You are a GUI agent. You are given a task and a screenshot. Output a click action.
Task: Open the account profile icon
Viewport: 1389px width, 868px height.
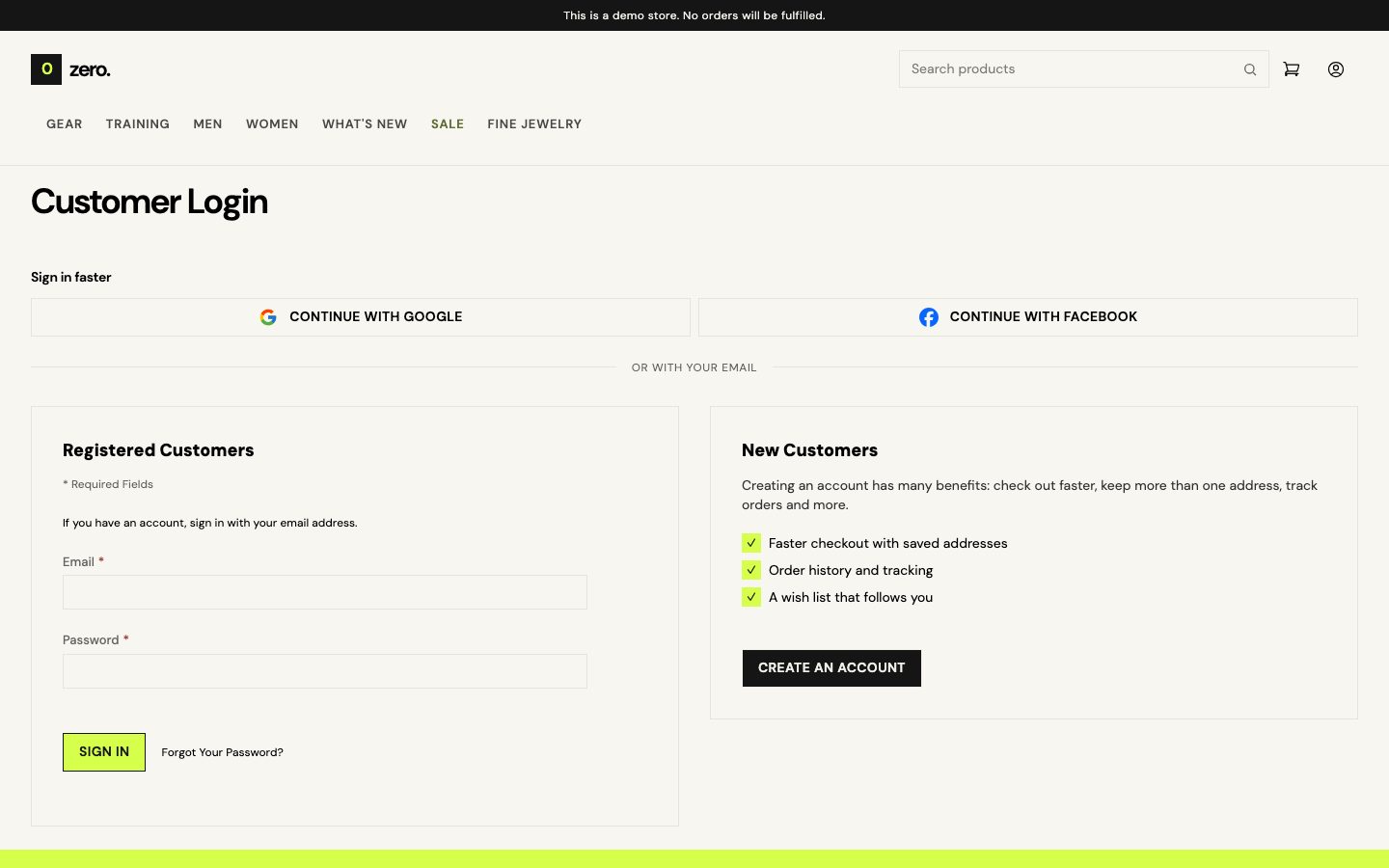tap(1336, 69)
